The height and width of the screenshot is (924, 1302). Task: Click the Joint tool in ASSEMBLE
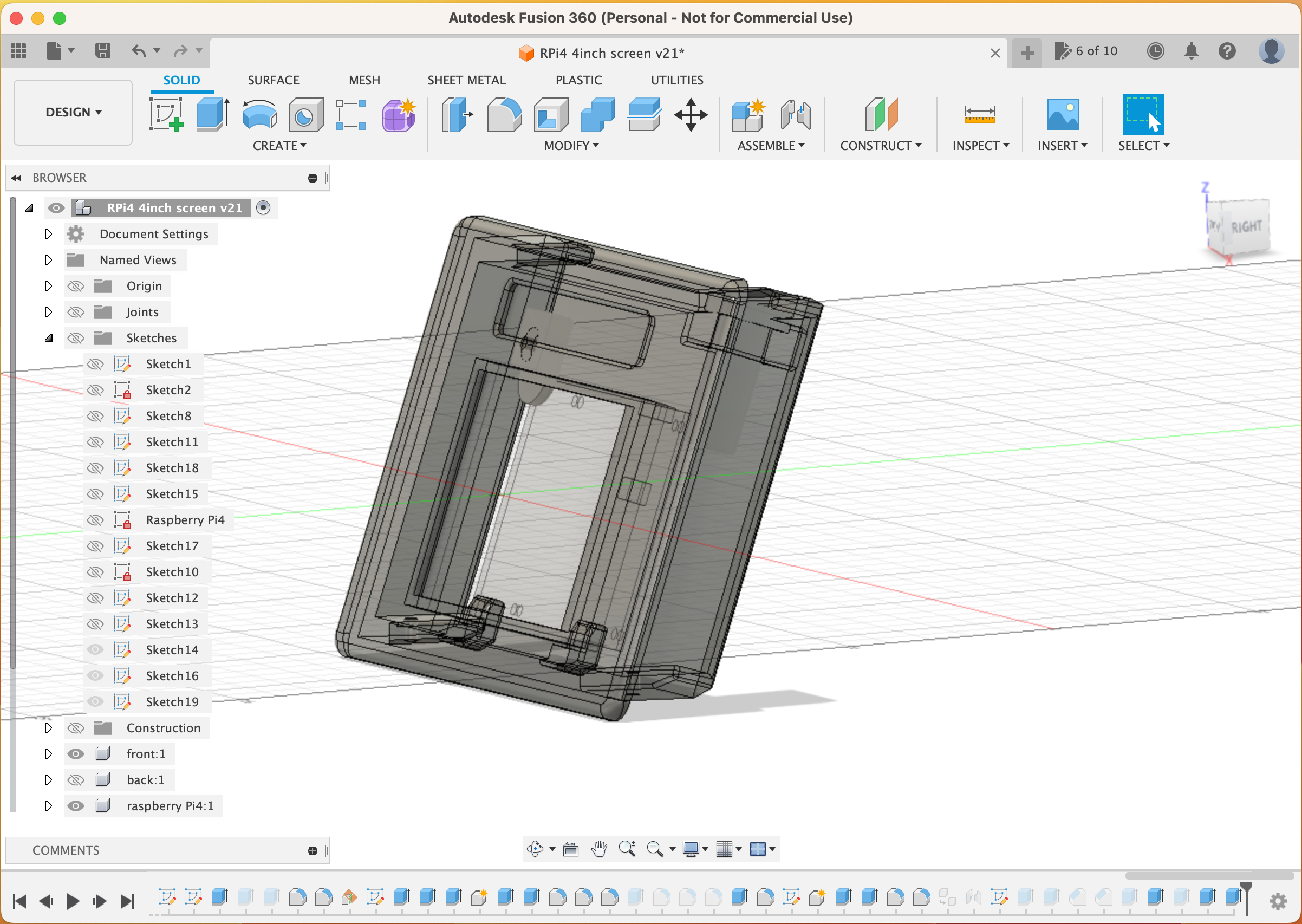tap(795, 113)
